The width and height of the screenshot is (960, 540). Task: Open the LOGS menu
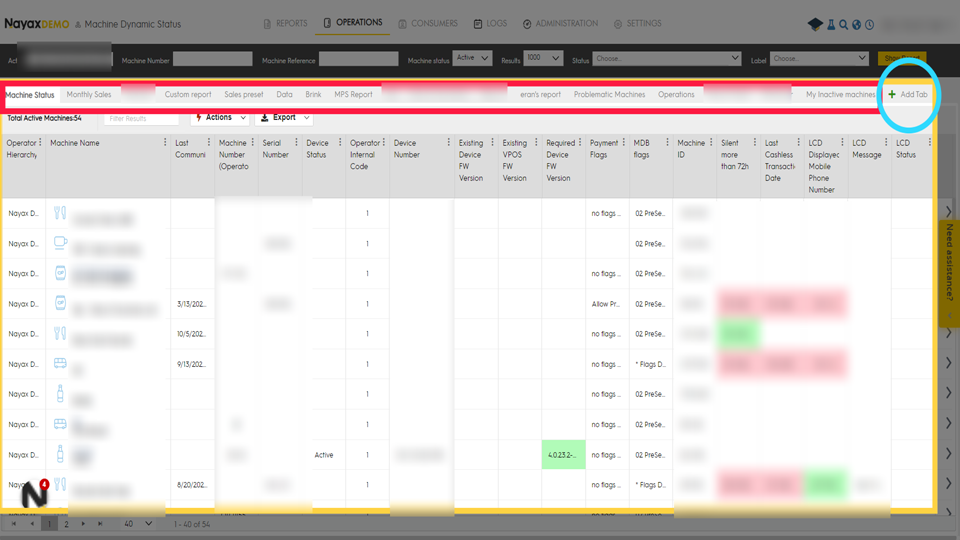tap(490, 23)
